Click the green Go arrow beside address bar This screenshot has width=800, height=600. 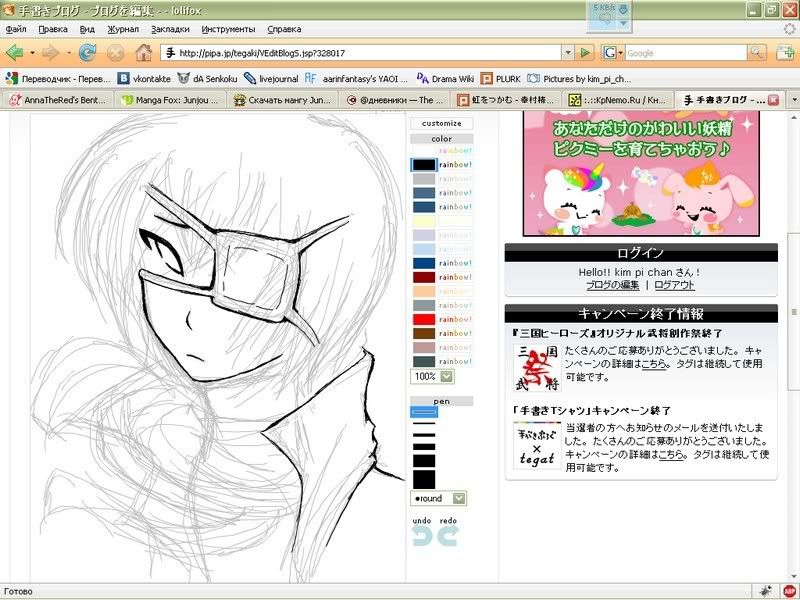click(x=586, y=52)
